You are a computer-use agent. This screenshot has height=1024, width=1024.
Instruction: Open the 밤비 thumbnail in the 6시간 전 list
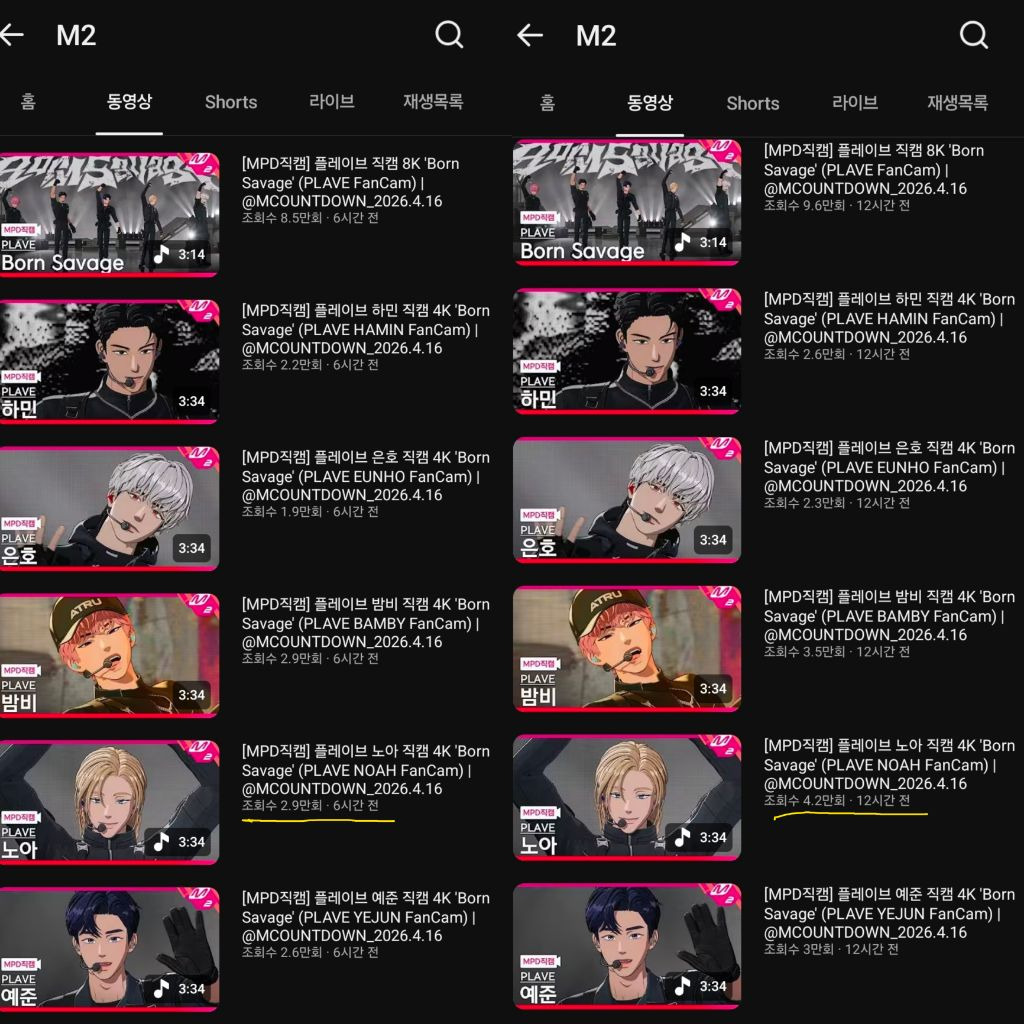point(108,655)
